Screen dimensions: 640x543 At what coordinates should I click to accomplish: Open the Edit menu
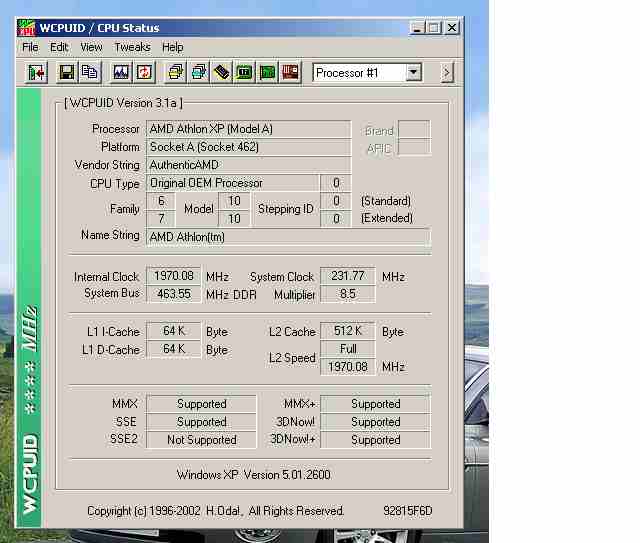click(x=60, y=47)
